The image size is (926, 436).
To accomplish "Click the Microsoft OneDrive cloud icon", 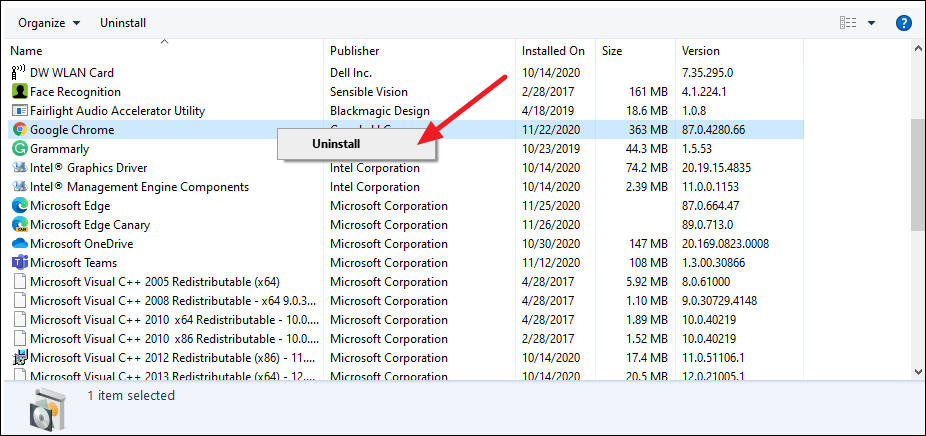I will (19, 243).
